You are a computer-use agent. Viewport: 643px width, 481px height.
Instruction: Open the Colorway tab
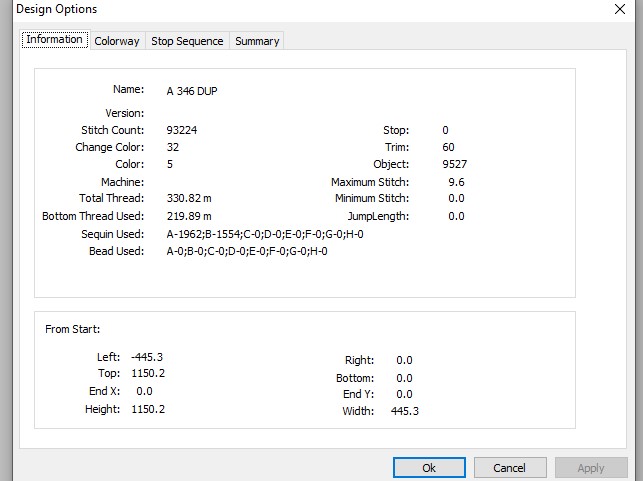pos(117,41)
